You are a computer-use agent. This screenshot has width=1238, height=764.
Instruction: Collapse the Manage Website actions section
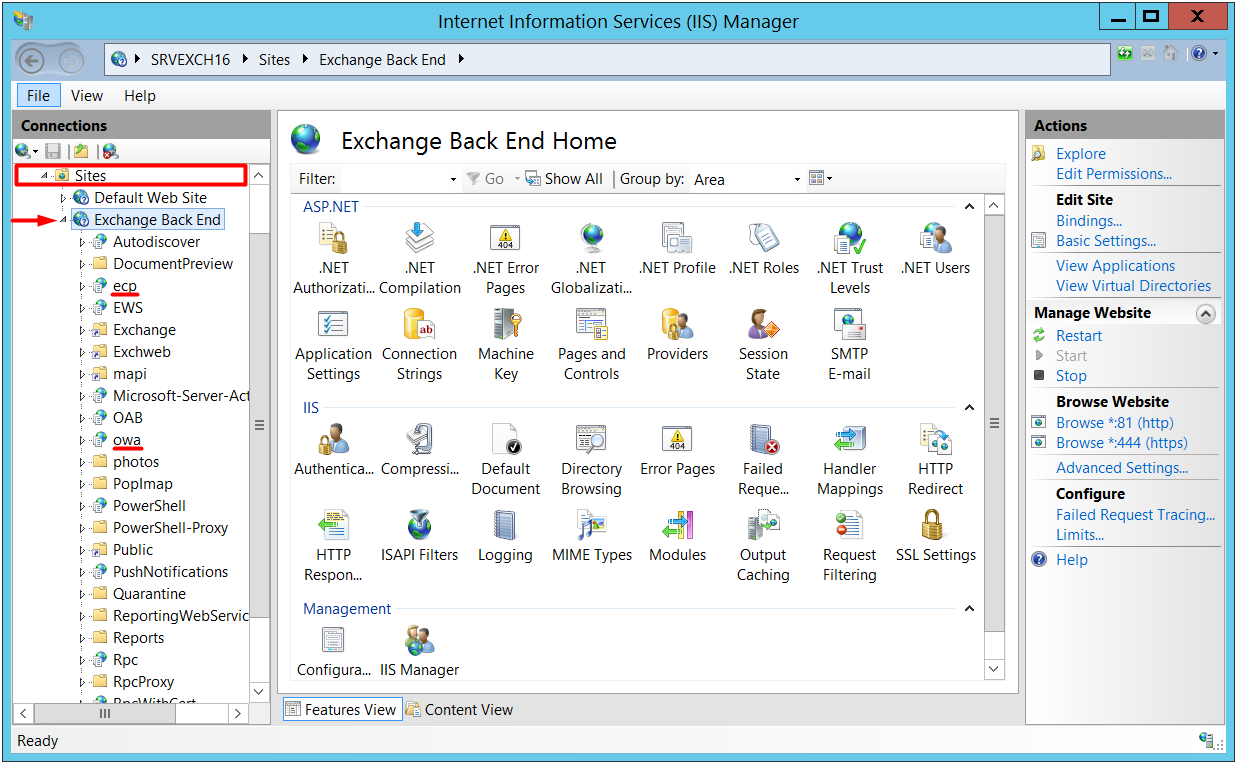pos(1206,313)
